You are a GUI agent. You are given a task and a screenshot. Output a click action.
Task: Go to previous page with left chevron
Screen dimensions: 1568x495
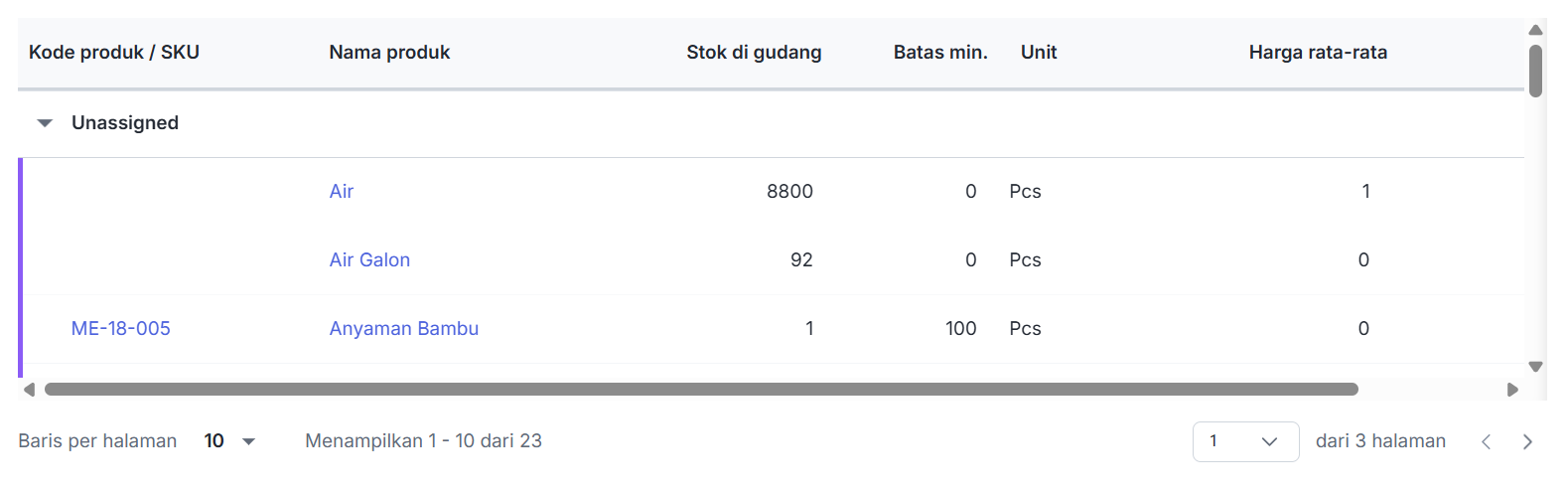1486,442
